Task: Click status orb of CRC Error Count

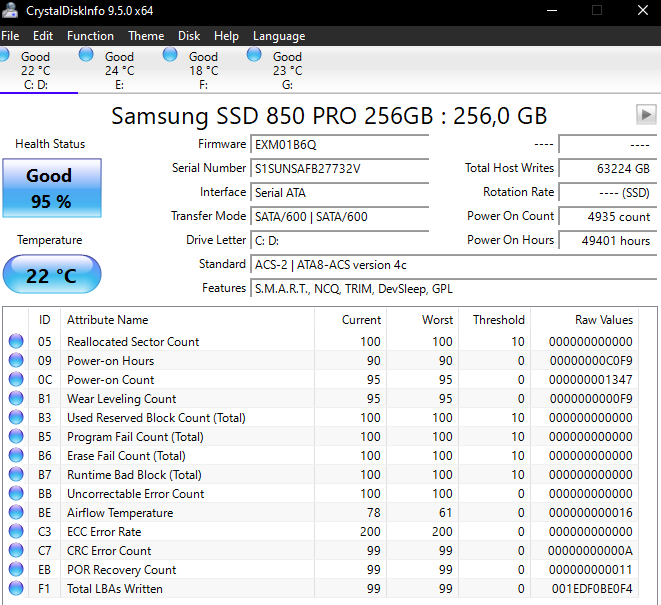Action: click(x=16, y=550)
